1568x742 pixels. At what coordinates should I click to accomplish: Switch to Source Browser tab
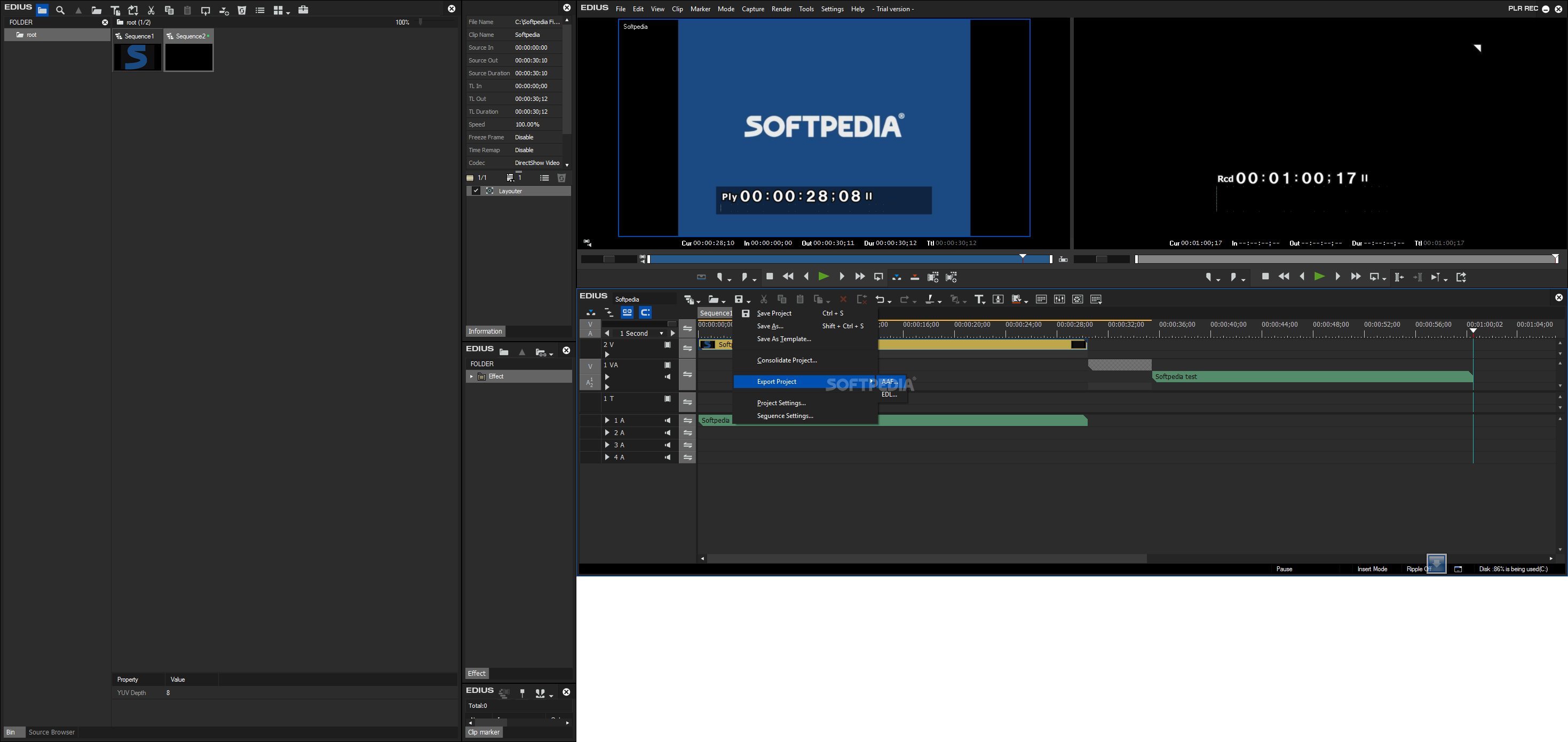(x=52, y=732)
